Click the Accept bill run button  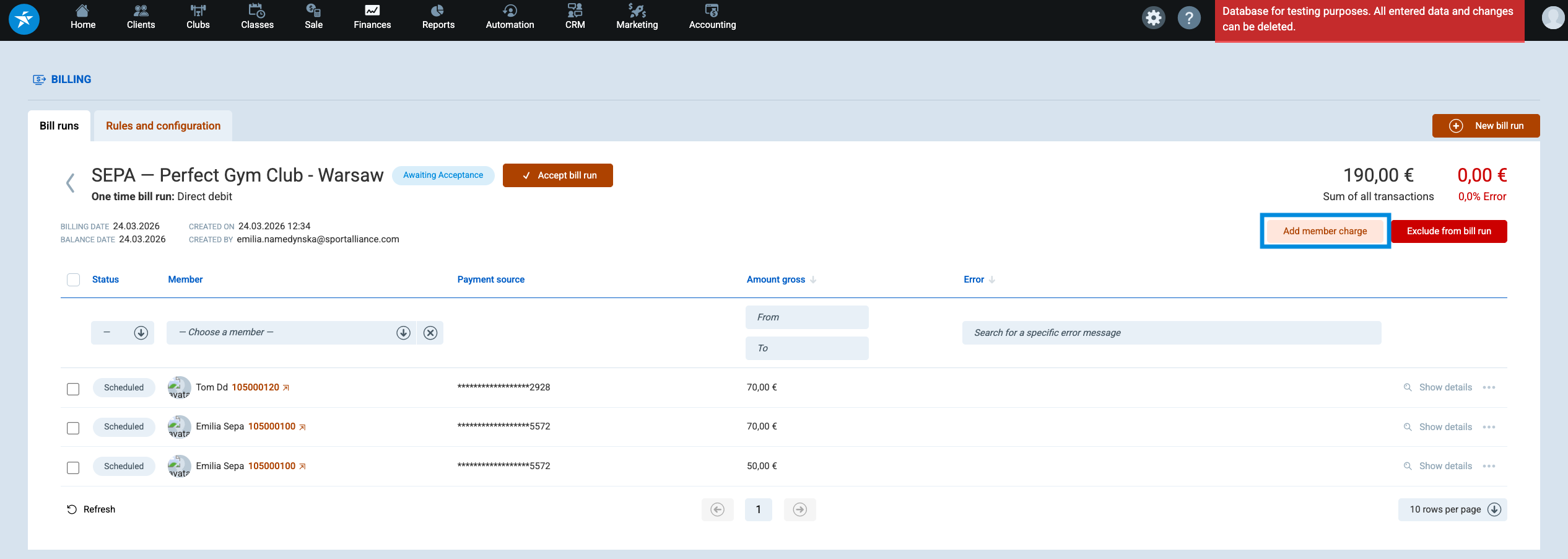[x=557, y=175]
